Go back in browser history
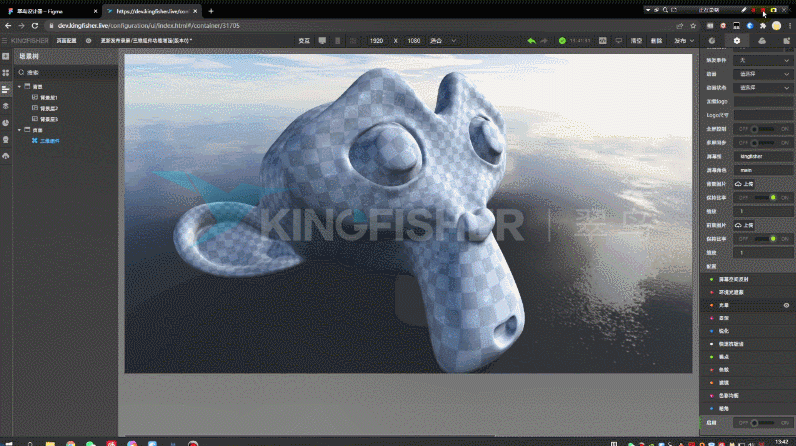This screenshot has height=446, width=796. pyautogui.click(x=8, y=26)
